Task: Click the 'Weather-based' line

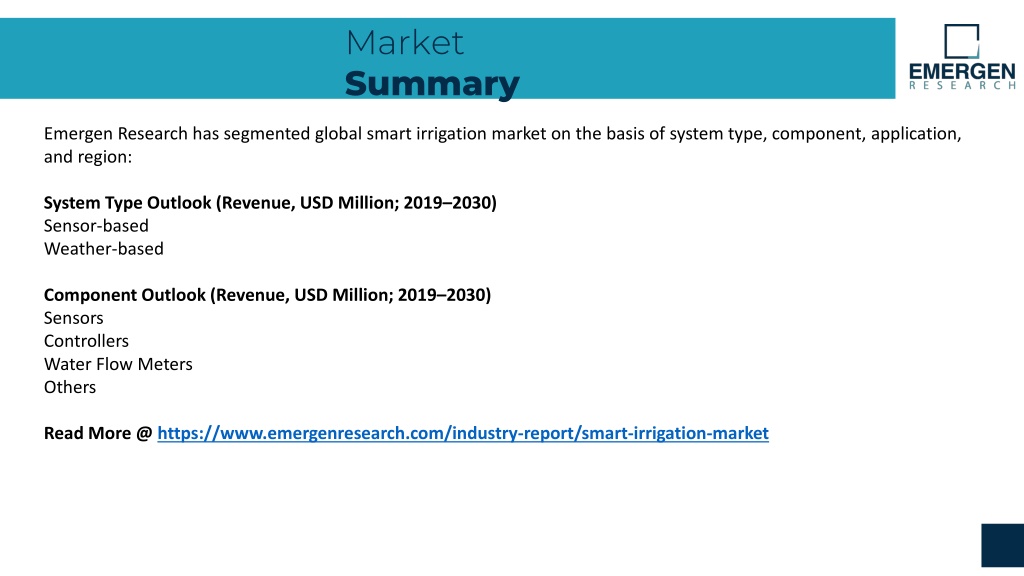Action: (104, 249)
